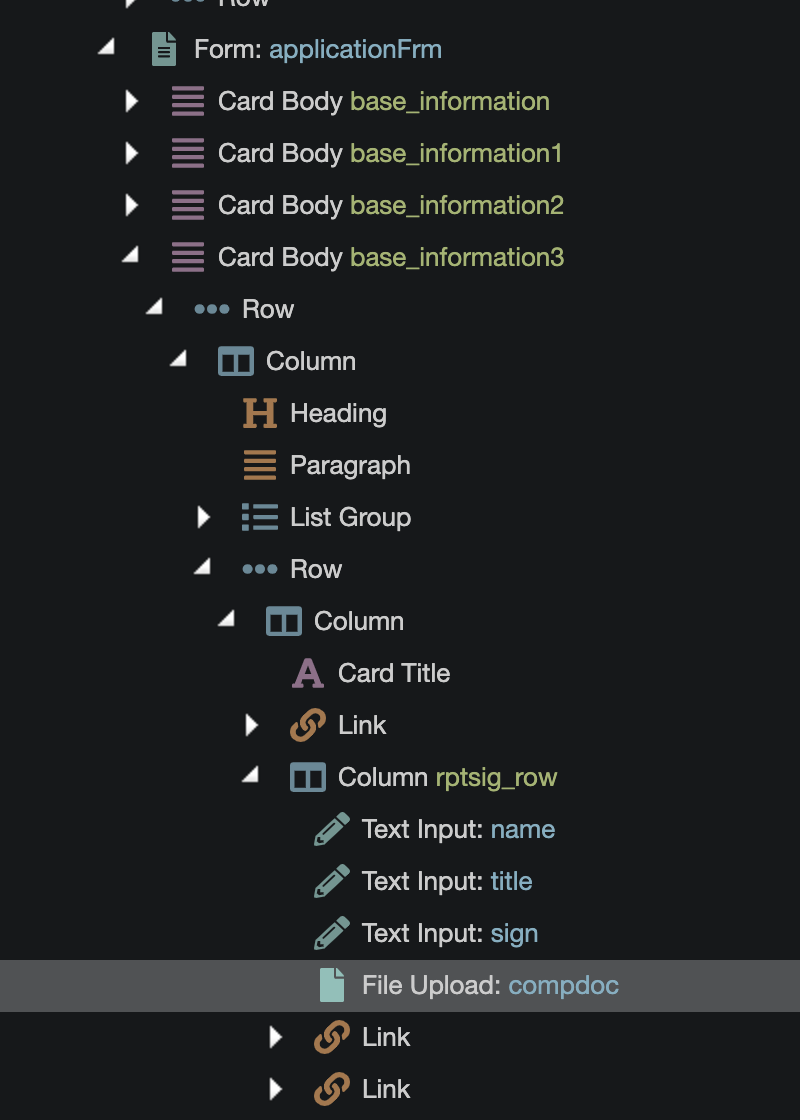Click Card Body base_information2 icon
800x1120 pixels.
[x=188, y=205]
